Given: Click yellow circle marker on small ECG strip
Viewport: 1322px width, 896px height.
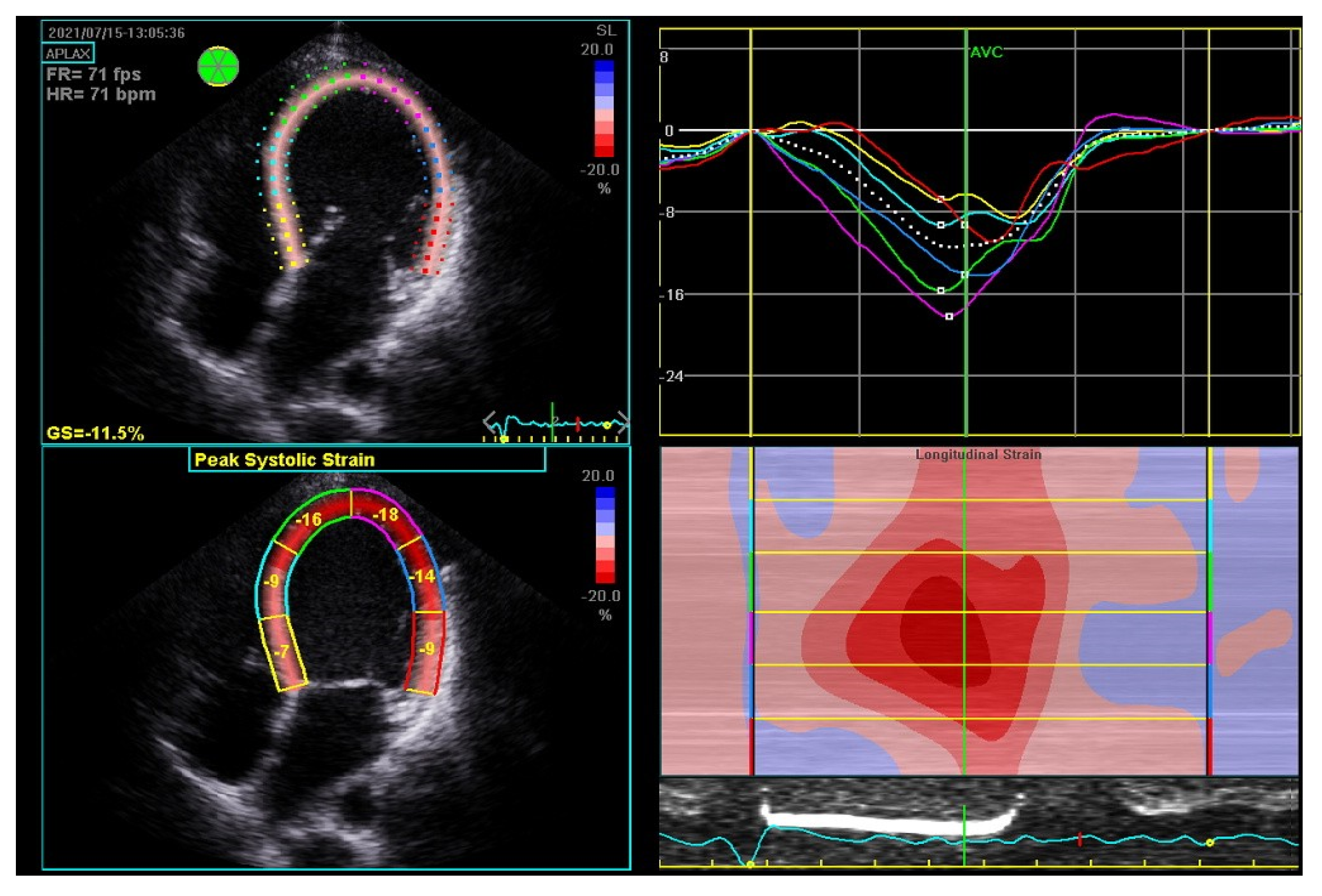Looking at the screenshot, I should tap(607, 425).
